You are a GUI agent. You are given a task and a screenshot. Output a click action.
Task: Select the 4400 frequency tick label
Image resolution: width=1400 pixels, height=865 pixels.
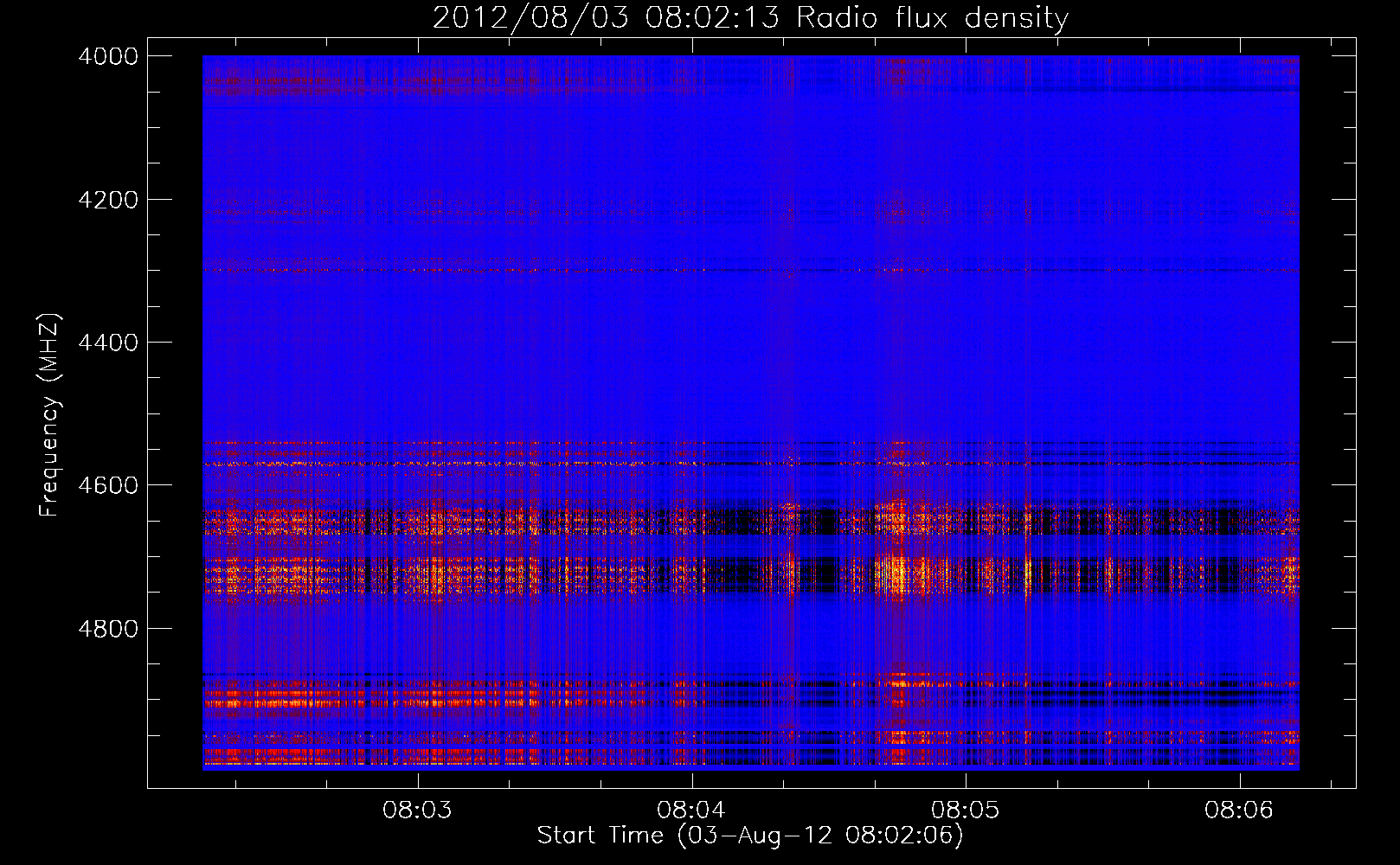pyautogui.click(x=108, y=343)
